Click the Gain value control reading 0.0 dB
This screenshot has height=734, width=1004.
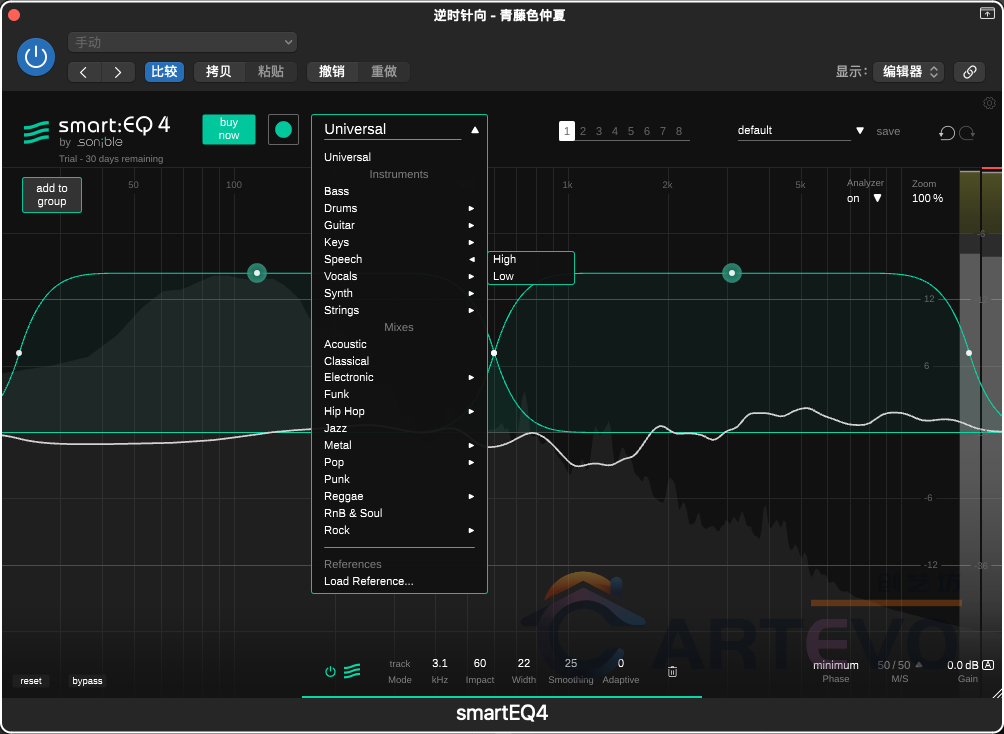[963, 665]
